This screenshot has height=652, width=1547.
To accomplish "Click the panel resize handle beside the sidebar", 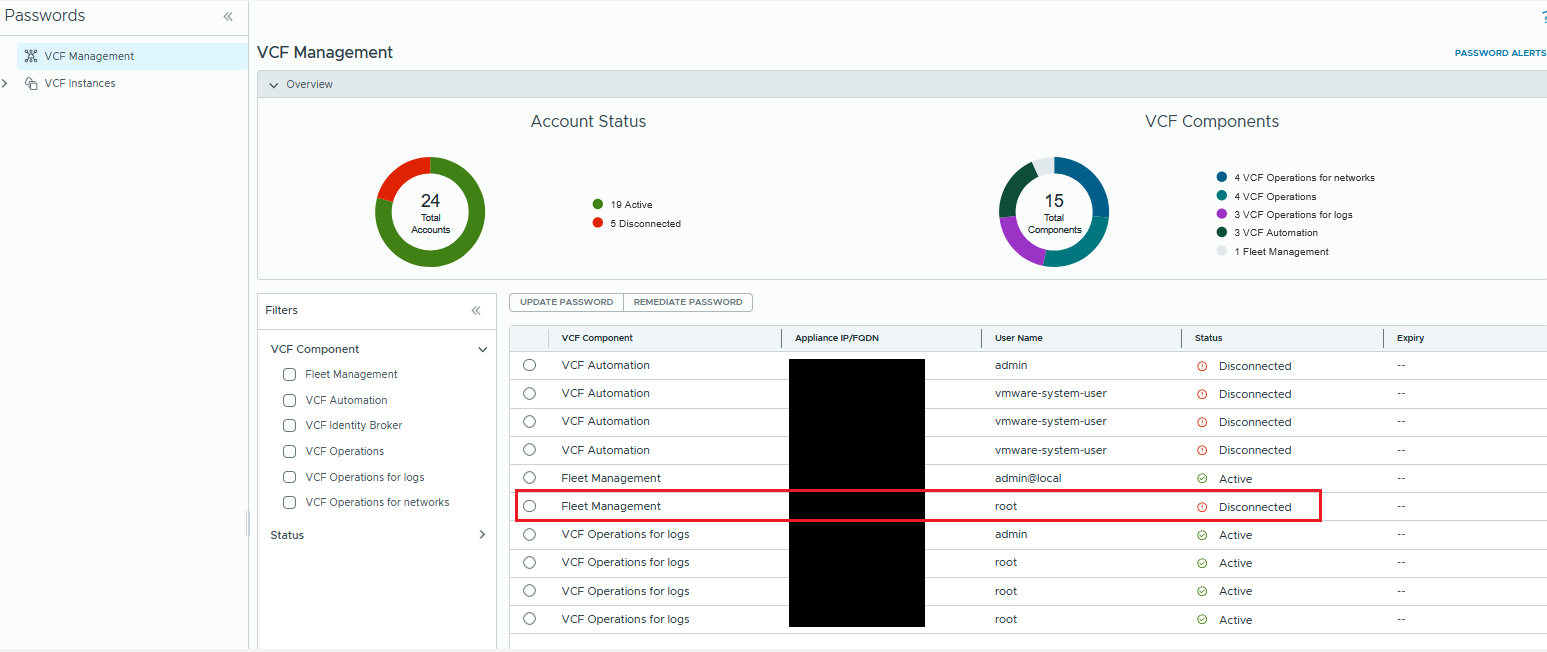I will (248, 524).
